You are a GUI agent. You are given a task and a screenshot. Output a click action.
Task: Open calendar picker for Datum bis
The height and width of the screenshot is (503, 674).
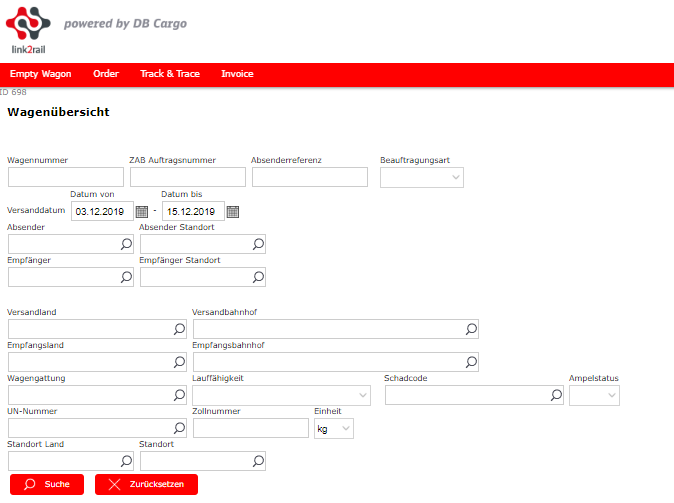pos(233,212)
